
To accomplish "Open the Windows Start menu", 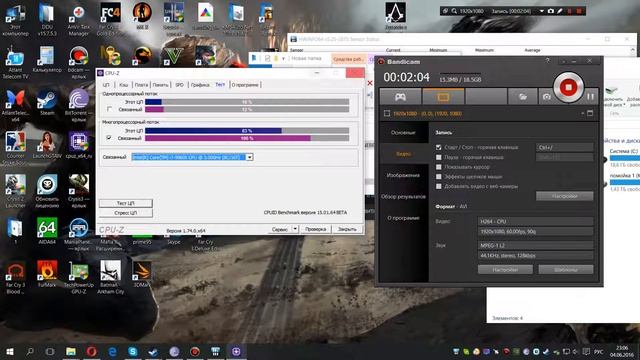I will 10,351.
